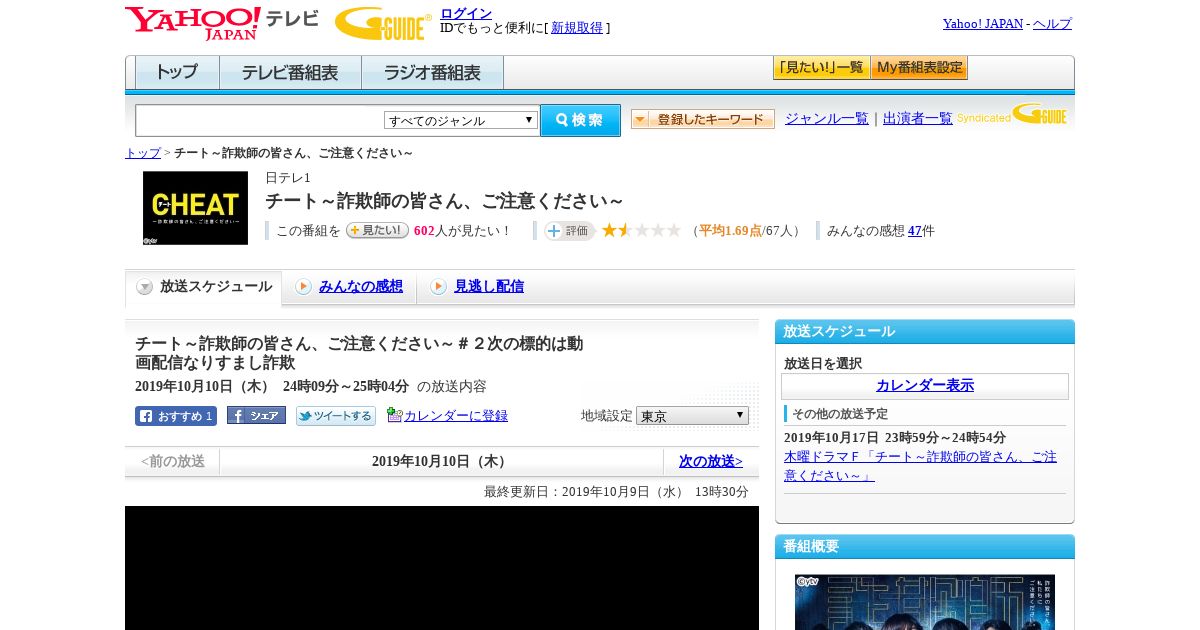Click the 検索 search button
1200x630 pixels.
point(580,120)
